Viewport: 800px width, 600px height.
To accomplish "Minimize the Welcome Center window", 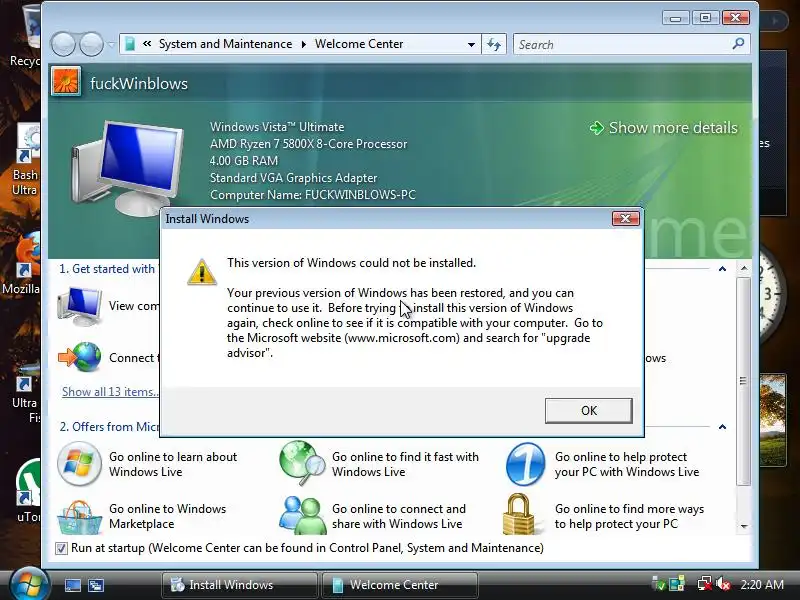I will pos(676,18).
